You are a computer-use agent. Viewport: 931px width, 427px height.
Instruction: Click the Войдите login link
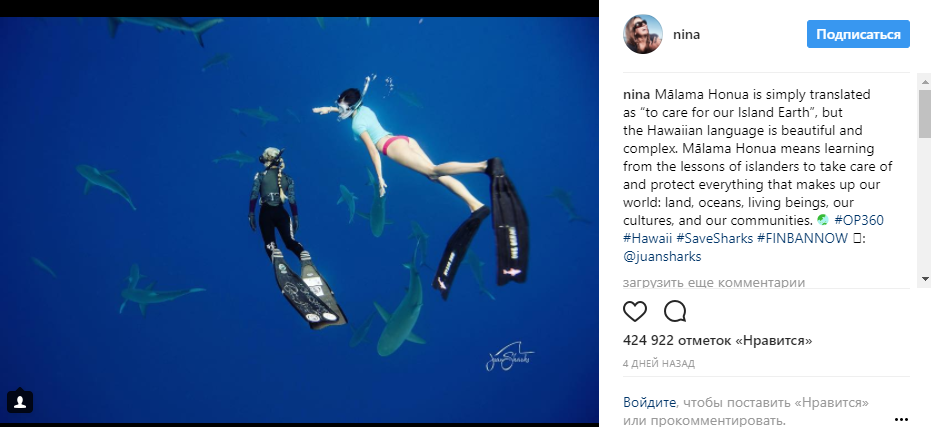pos(649,402)
